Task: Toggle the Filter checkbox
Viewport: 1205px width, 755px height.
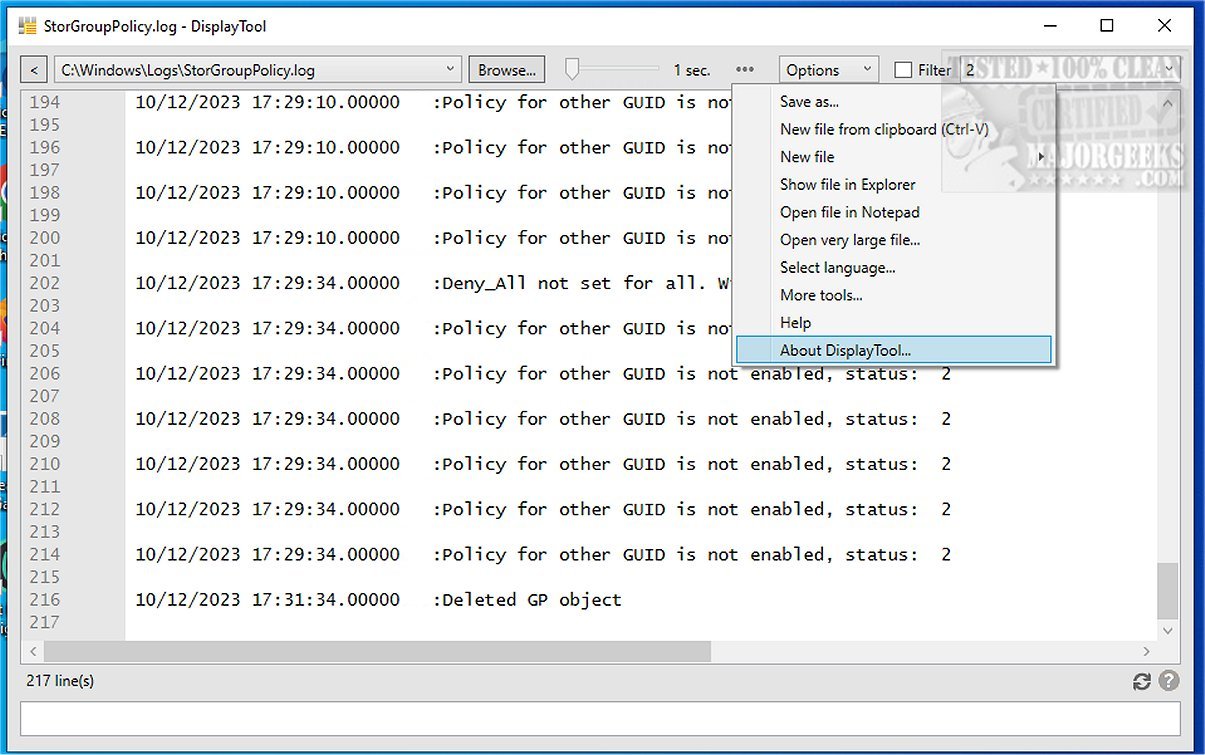Action: [x=903, y=70]
